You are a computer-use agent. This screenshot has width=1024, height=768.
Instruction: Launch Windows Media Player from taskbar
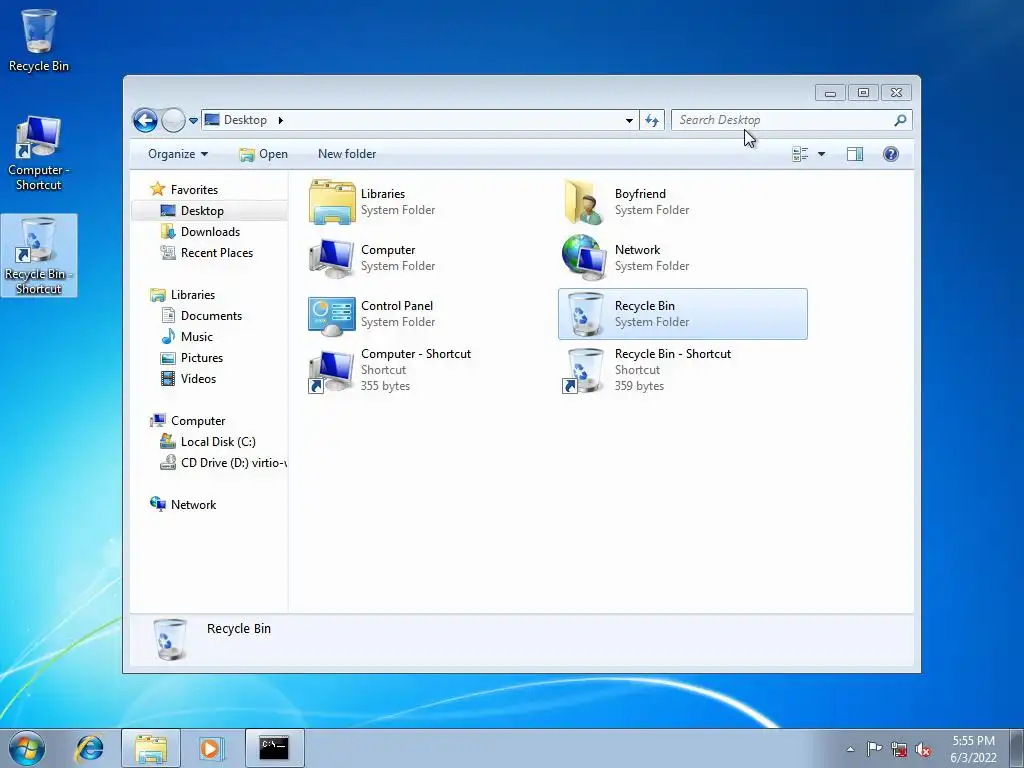(212, 748)
